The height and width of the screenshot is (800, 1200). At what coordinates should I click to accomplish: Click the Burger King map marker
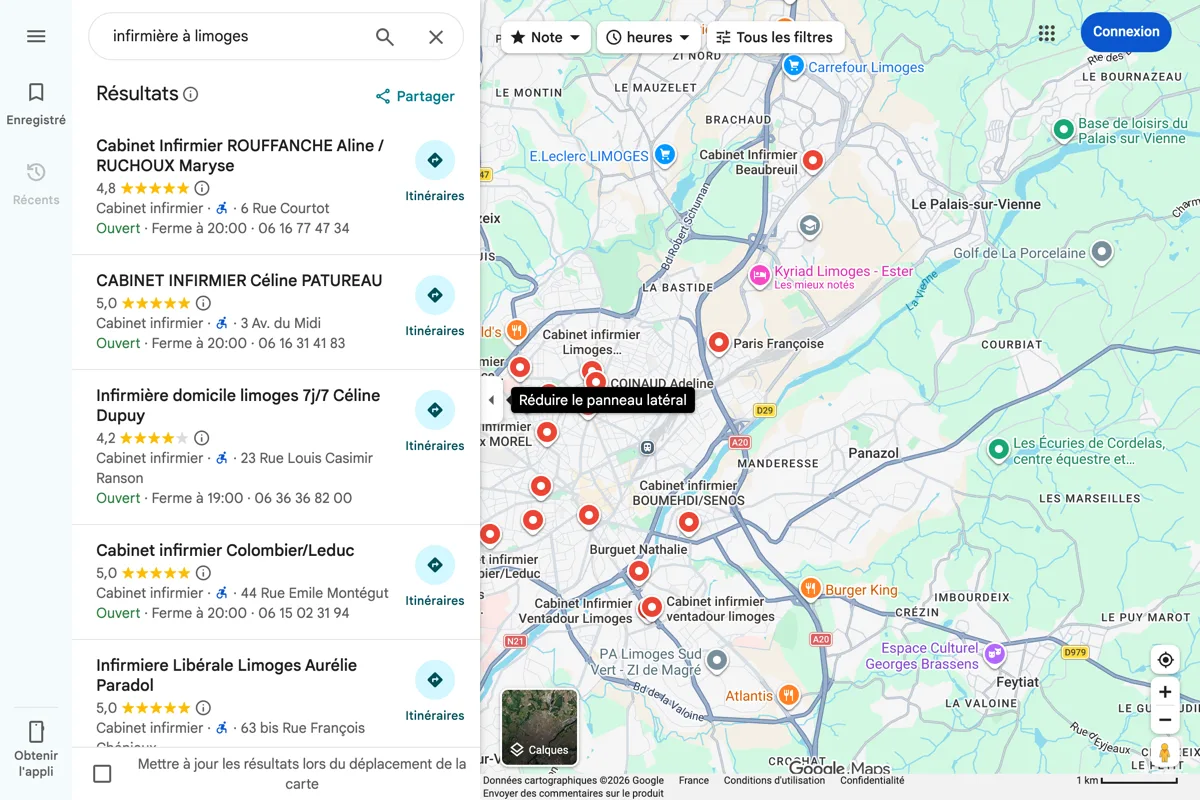pos(811,588)
